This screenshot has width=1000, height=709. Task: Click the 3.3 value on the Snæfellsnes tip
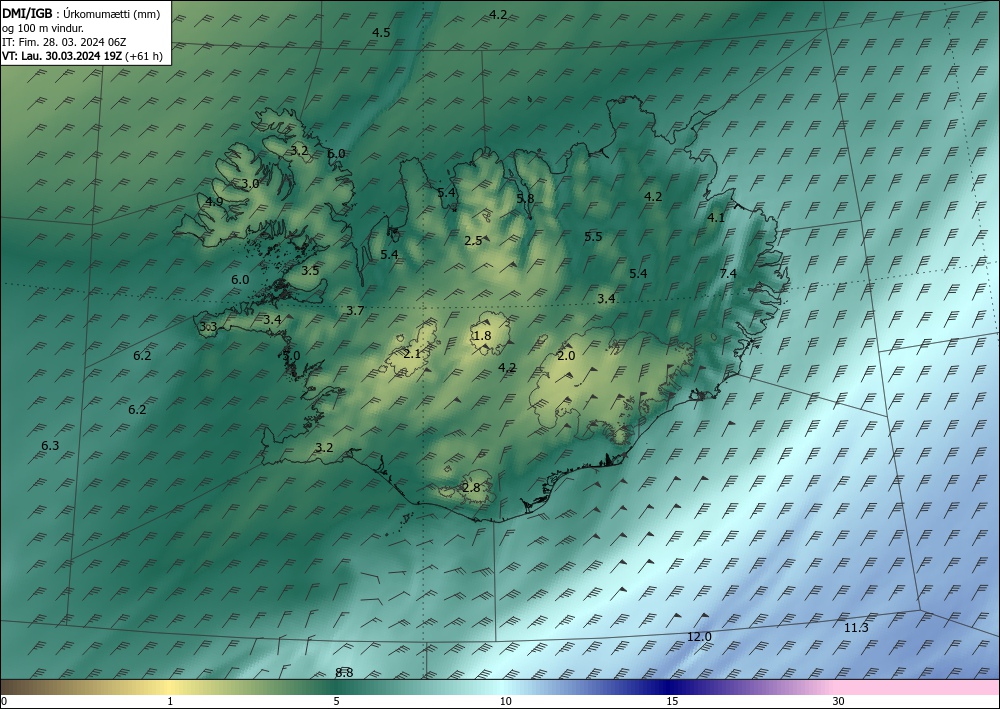(208, 327)
